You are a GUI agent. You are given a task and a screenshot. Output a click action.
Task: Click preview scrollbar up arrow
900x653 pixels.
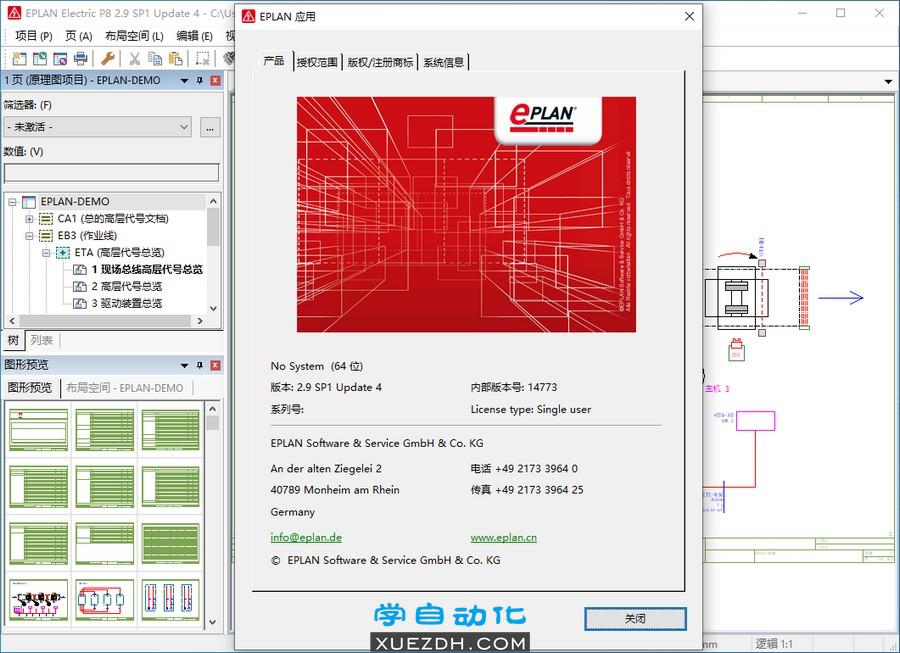tap(212, 409)
